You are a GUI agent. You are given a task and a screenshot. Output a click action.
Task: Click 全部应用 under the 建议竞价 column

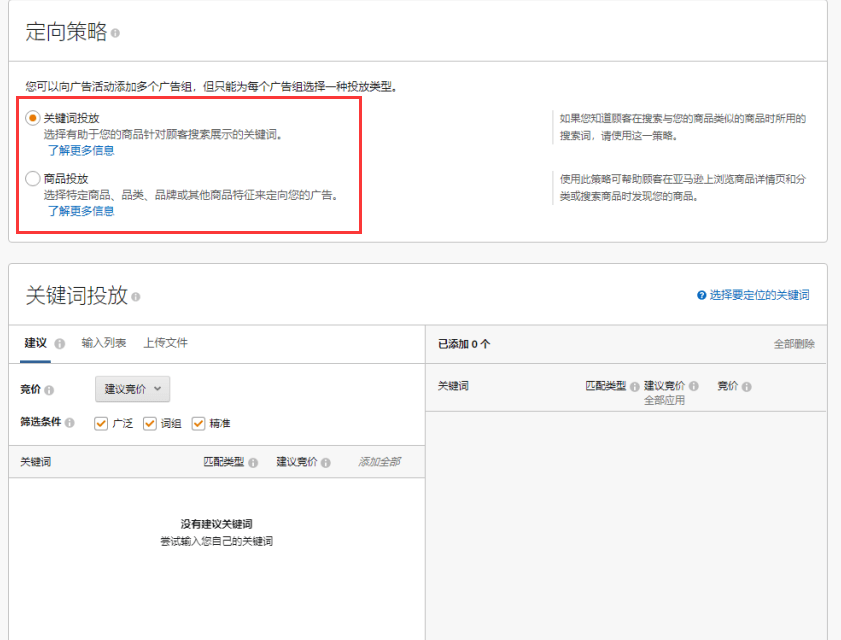pyautogui.click(x=664, y=399)
